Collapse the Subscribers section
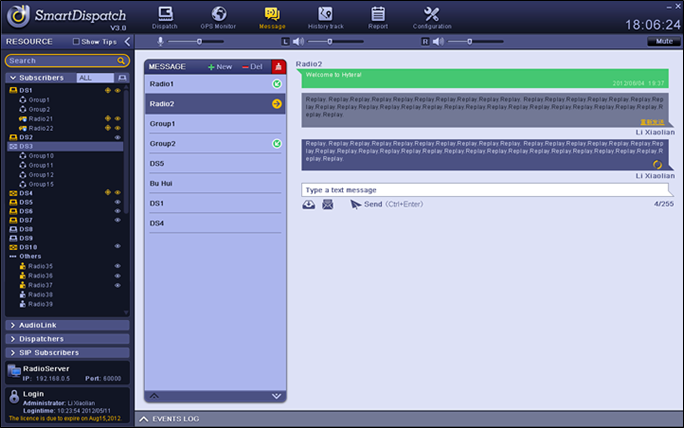684x428 pixels. pyautogui.click(x=13, y=78)
